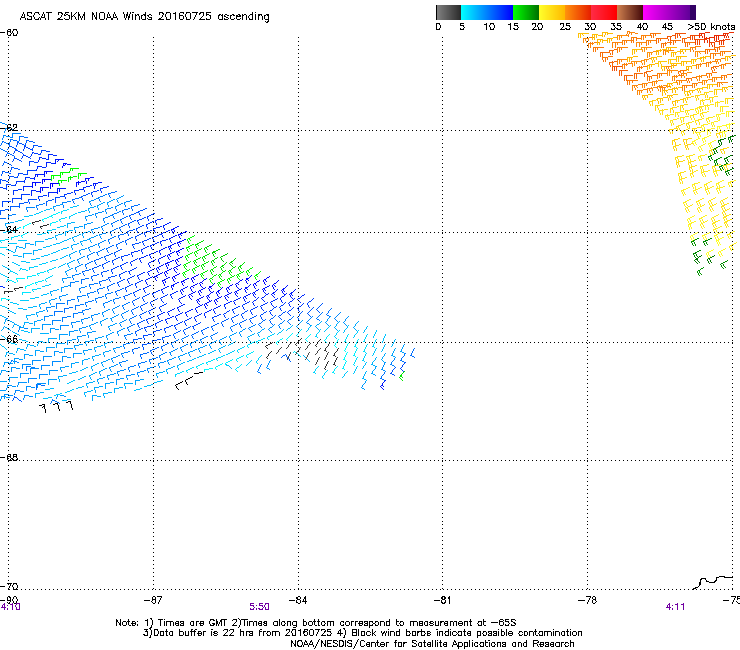Click the green 15-20 knots color segment
740x650 pixels.
[x=526, y=12]
